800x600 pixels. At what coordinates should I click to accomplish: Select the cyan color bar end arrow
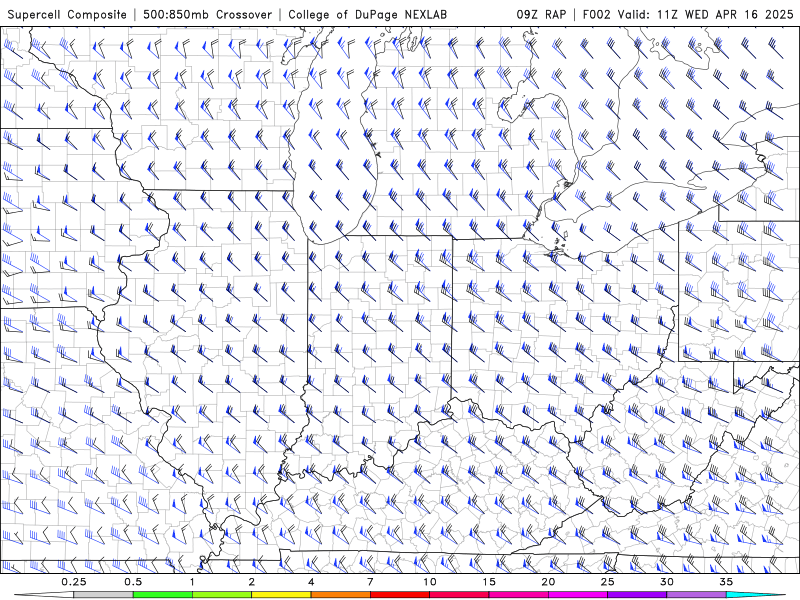[x=755, y=595]
